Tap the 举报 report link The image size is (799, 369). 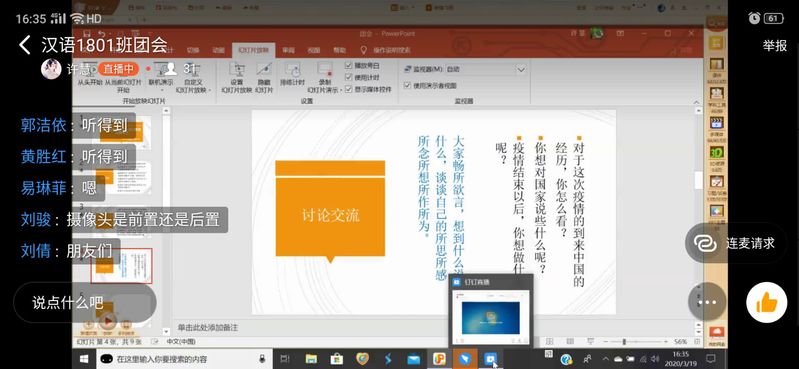pyautogui.click(x=775, y=45)
